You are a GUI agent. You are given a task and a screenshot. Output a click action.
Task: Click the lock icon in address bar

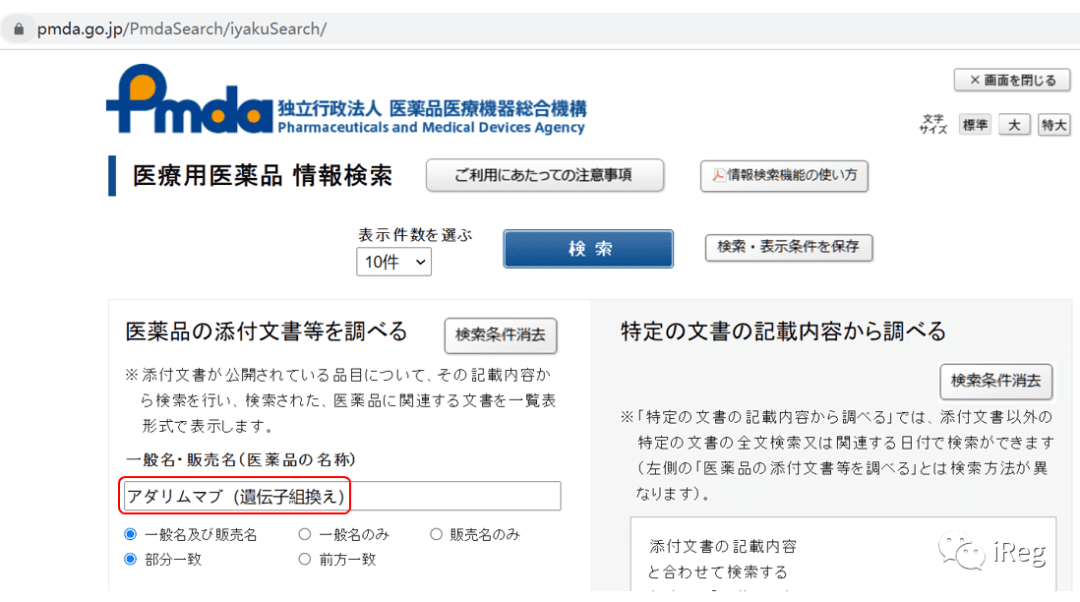[19, 29]
